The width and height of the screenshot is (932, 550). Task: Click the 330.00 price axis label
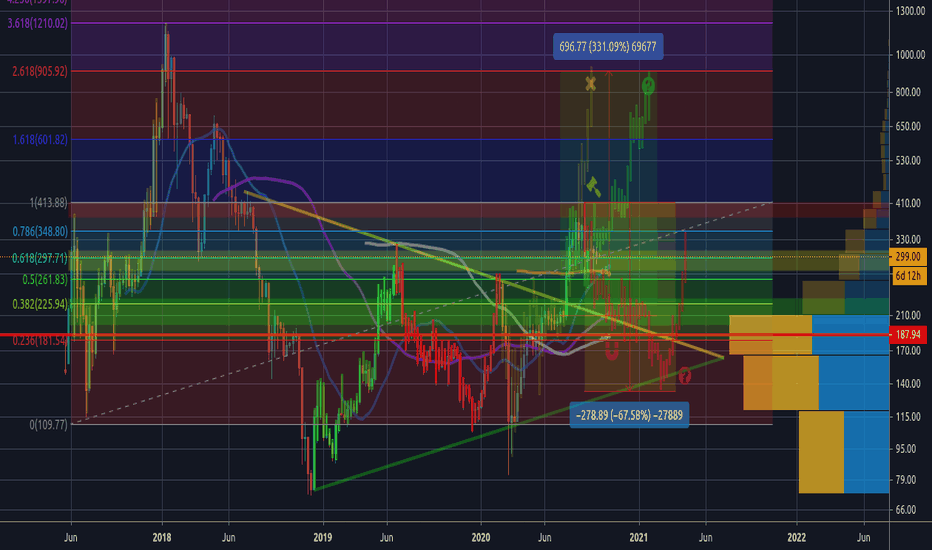tap(907, 240)
